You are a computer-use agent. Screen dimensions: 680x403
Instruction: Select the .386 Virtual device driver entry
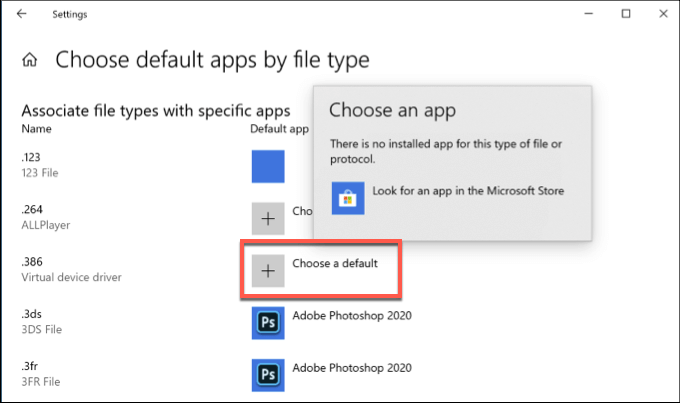coord(70,269)
